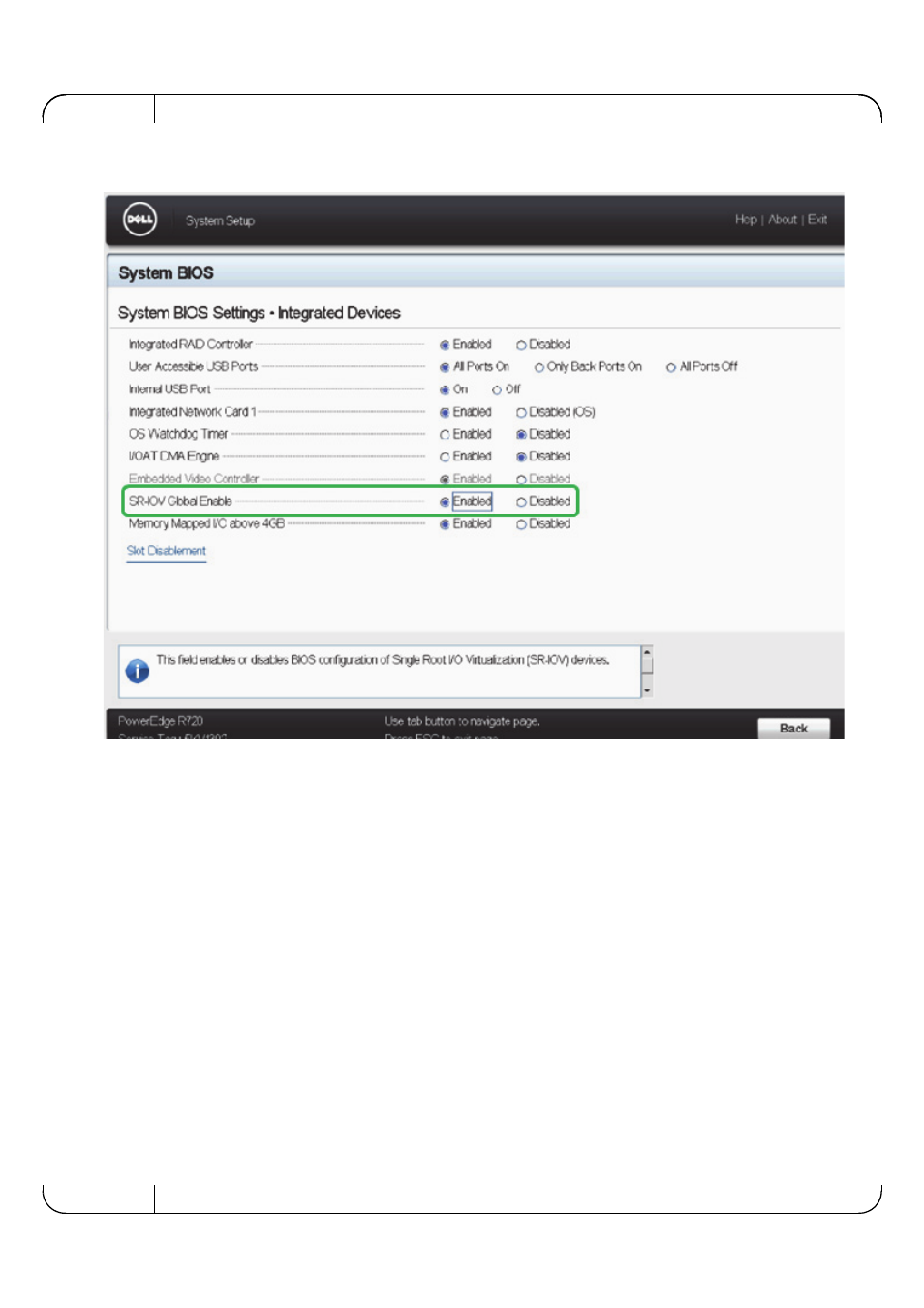Click the SR-IOV Global Enable label
This screenshot has height=1308, width=924.
pos(180,501)
